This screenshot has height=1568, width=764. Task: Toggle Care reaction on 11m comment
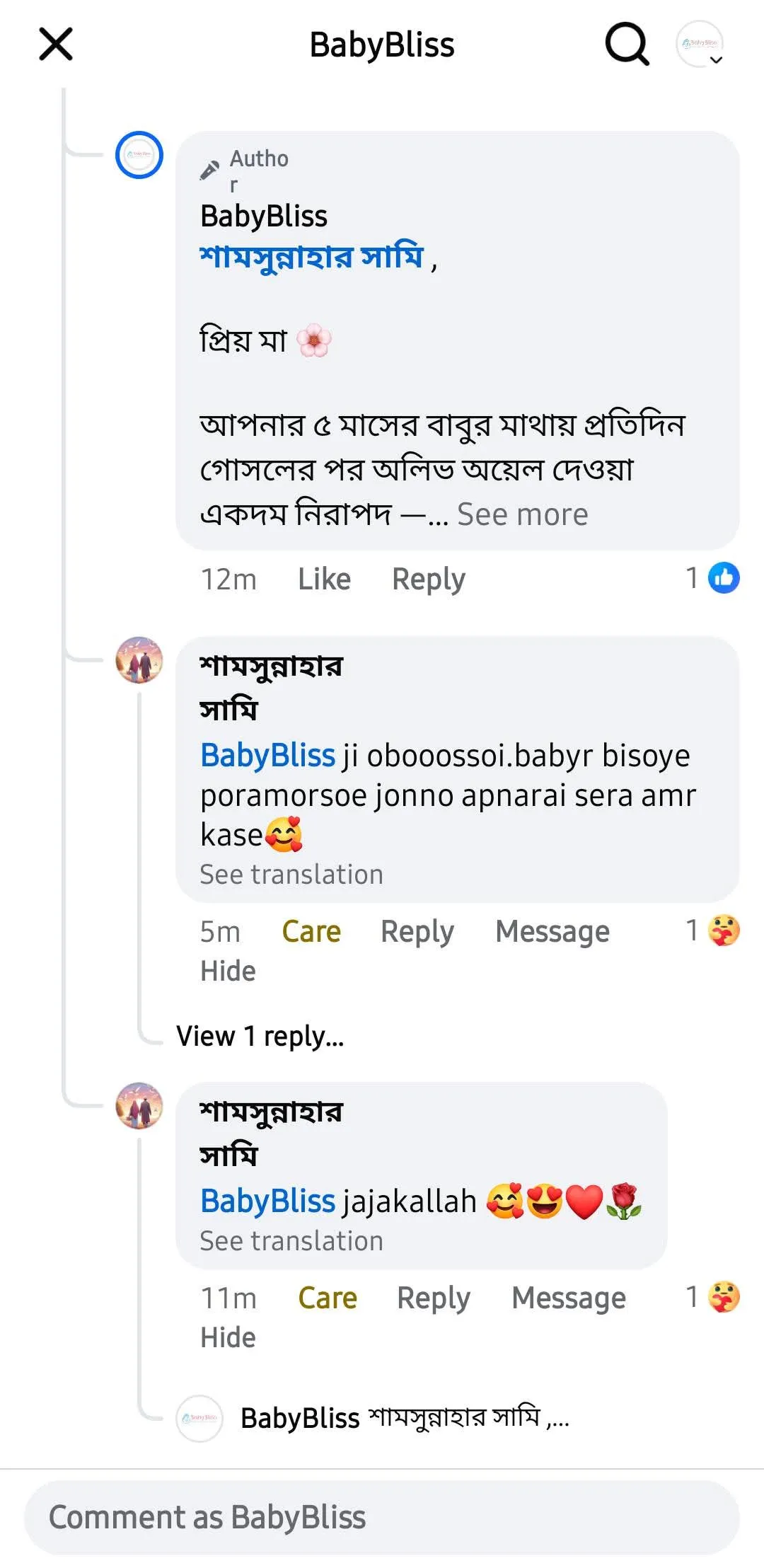tap(328, 1298)
